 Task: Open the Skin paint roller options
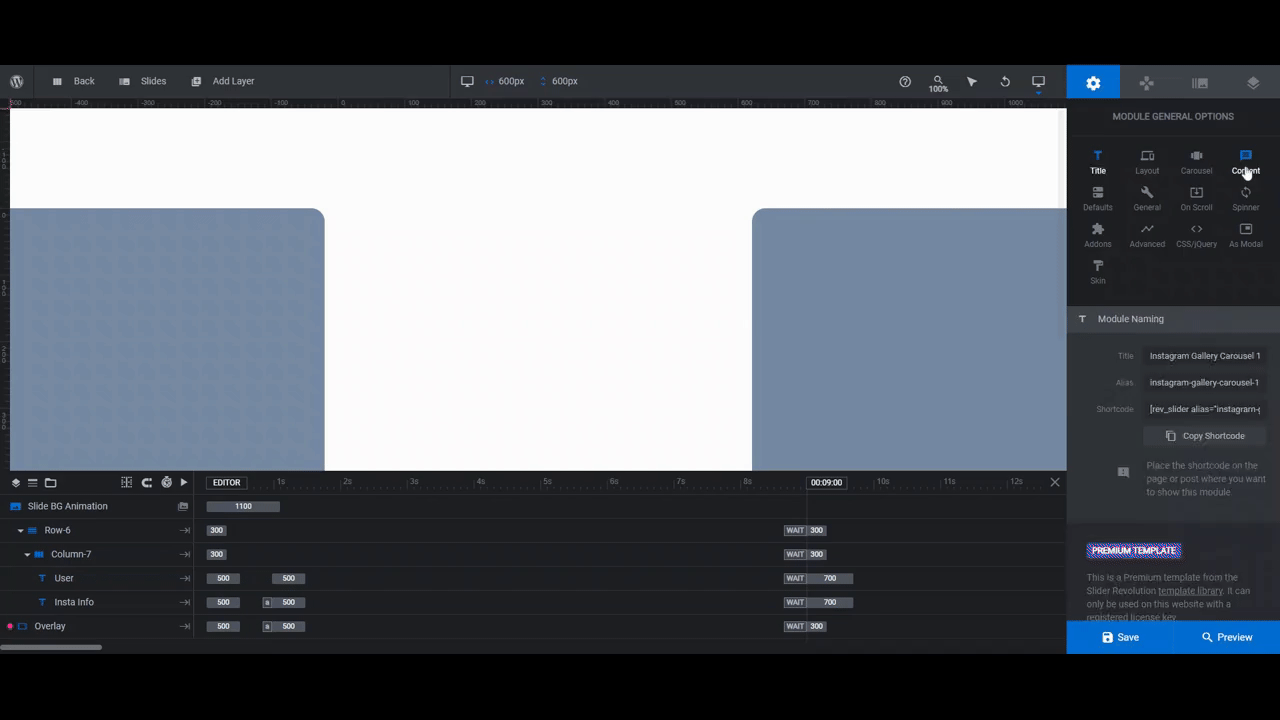point(1098,272)
